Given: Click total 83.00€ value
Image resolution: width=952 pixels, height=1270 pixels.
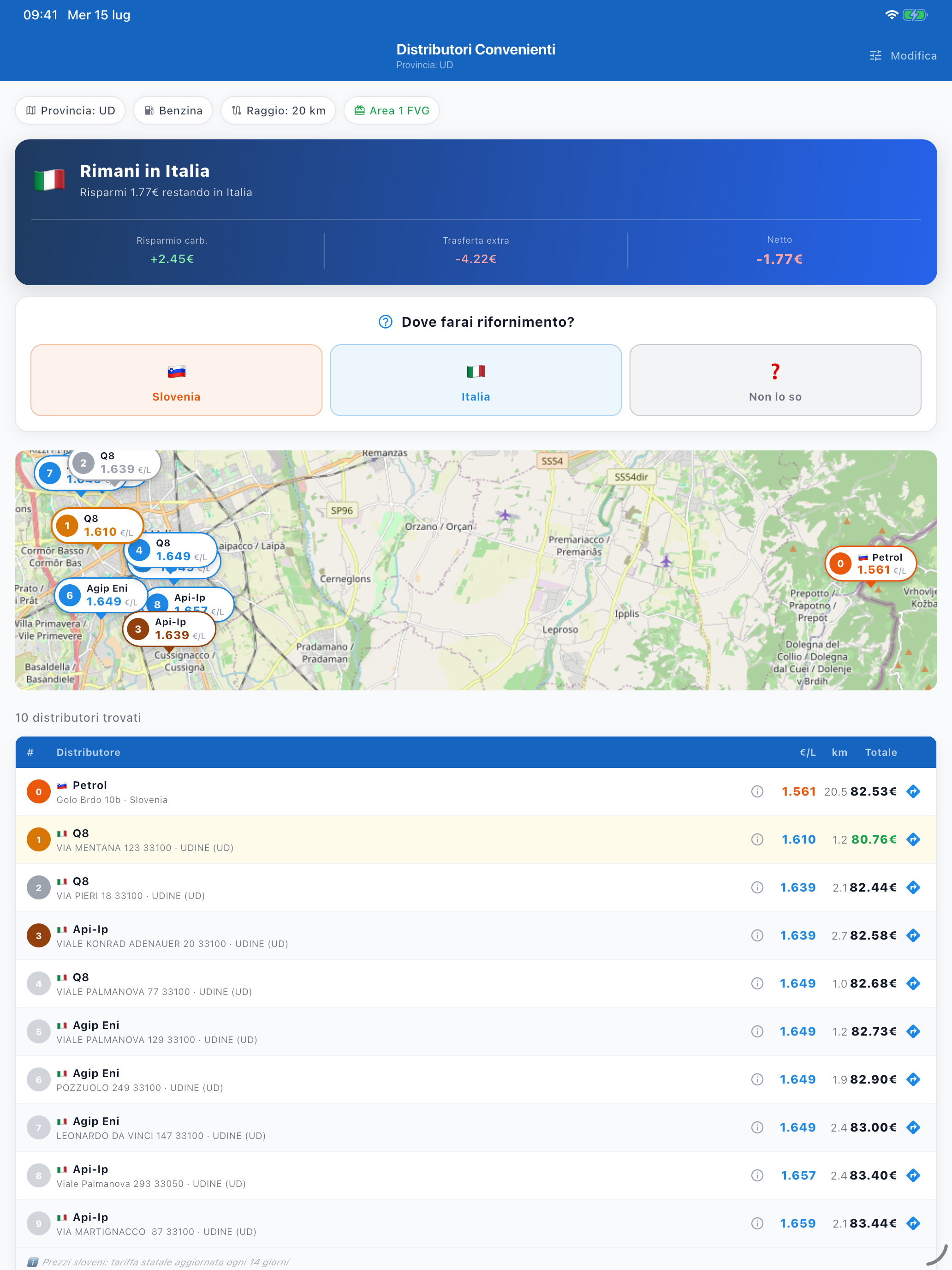Looking at the screenshot, I should (874, 1127).
